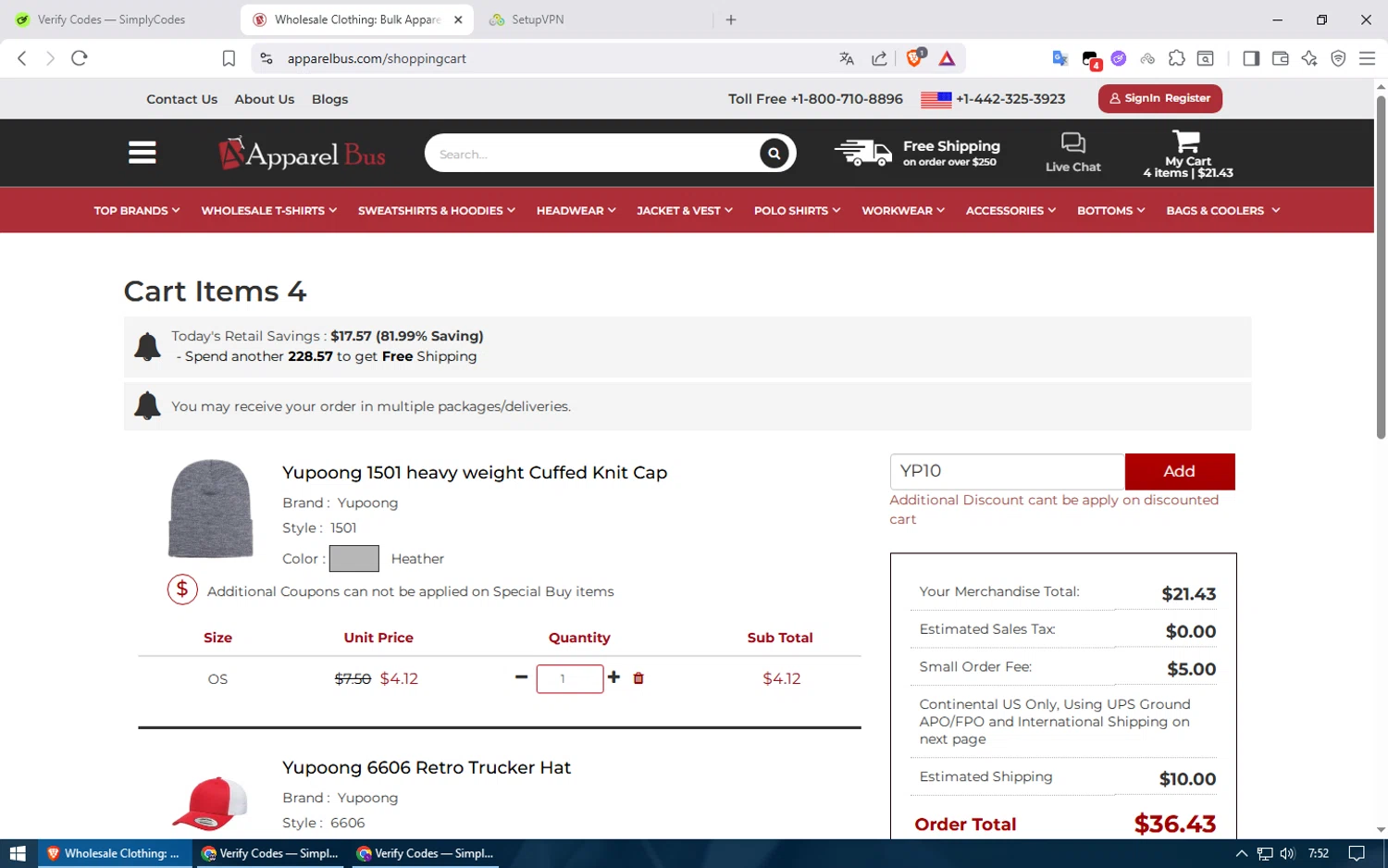Expand HEADWEAR dropdown menu
The height and width of the screenshot is (868, 1388).
click(576, 211)
